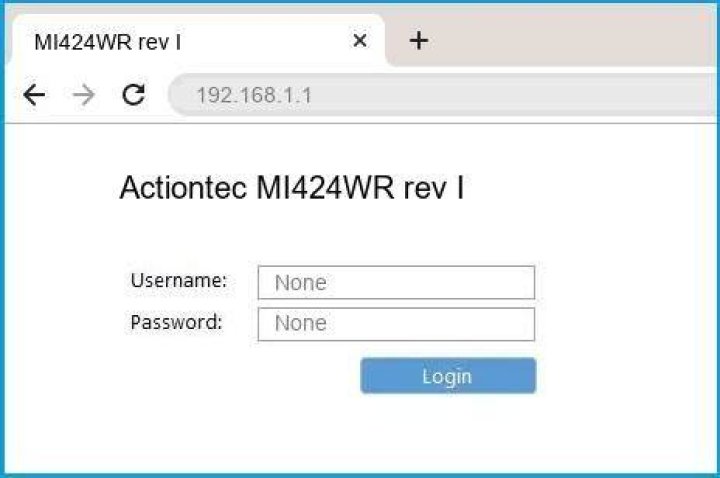Viewport: 720px width, 478px height.
Task: Click the Password: label
Action: pyautogui.click(x=176, y=322)
